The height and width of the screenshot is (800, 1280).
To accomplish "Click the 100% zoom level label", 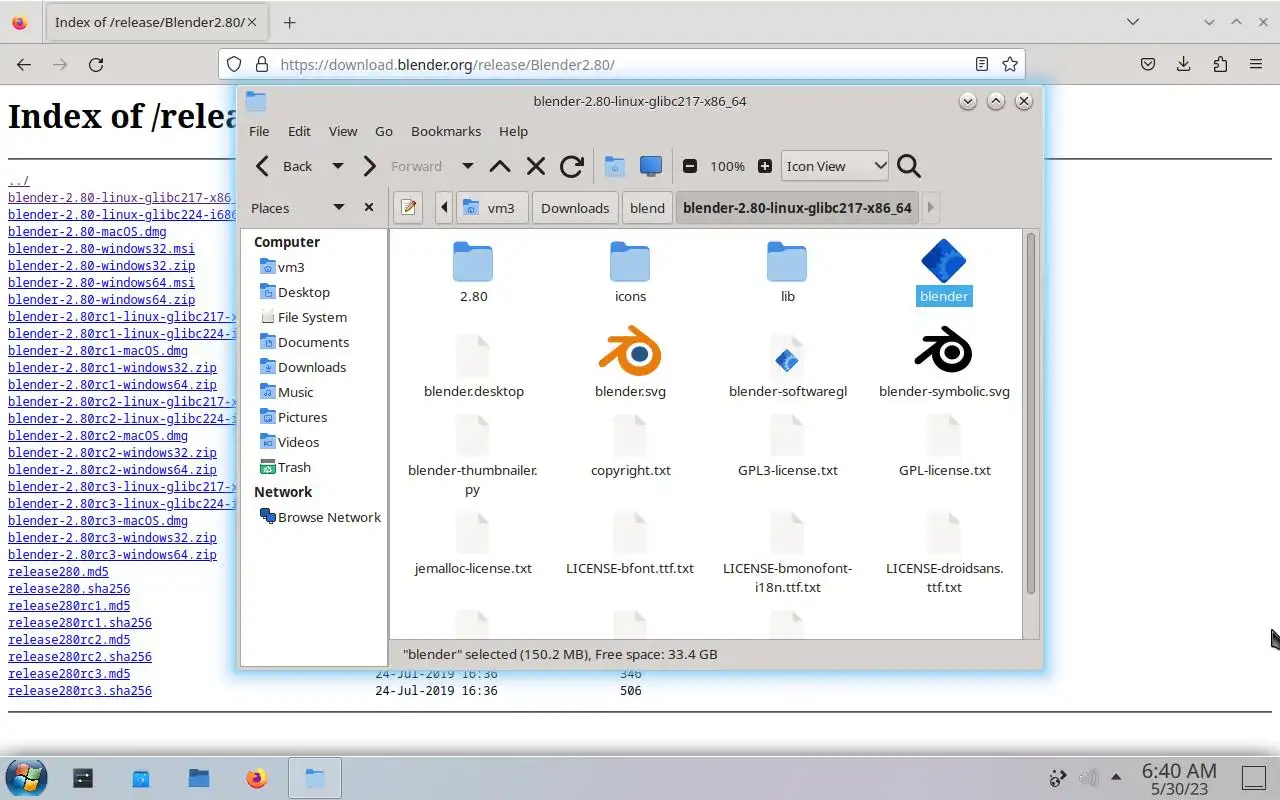I will 727,166.
